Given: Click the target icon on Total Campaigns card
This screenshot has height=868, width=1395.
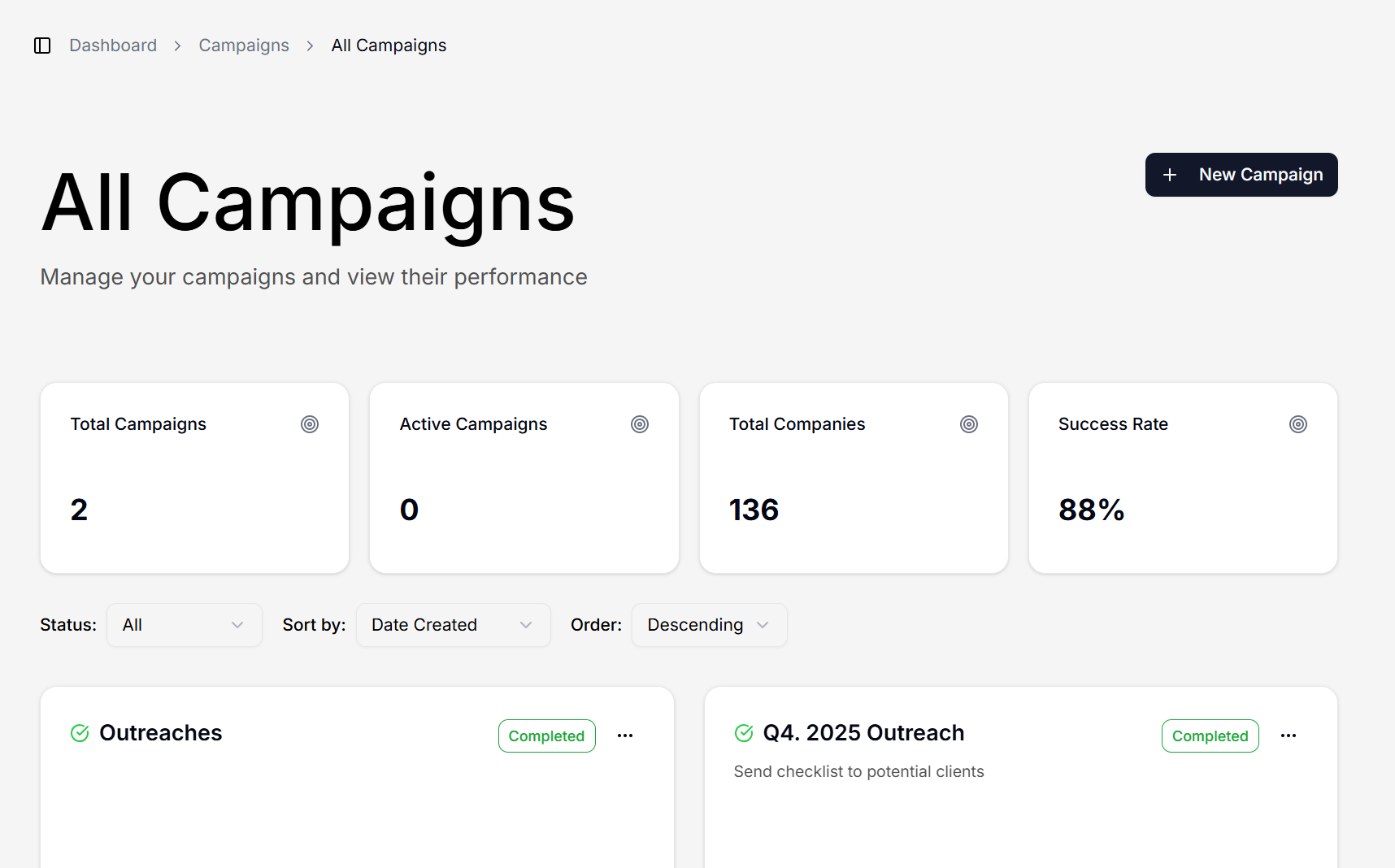Looking at the screenshot, I should pos(310,423).
